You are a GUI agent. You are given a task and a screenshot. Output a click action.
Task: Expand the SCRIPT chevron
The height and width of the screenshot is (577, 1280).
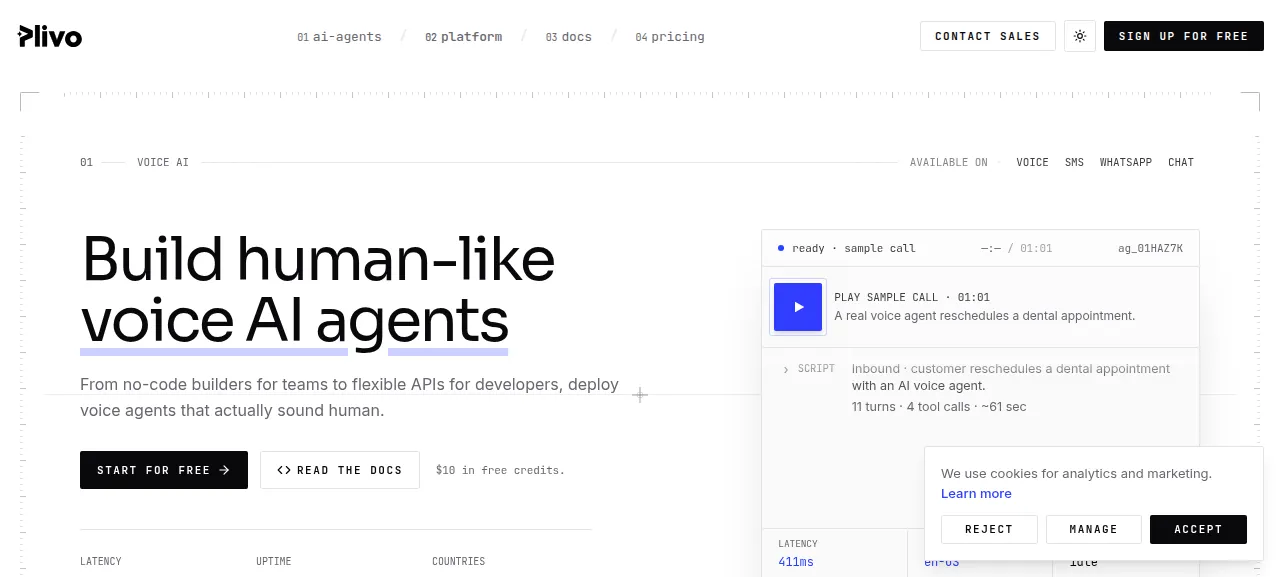tap(786, 370)
